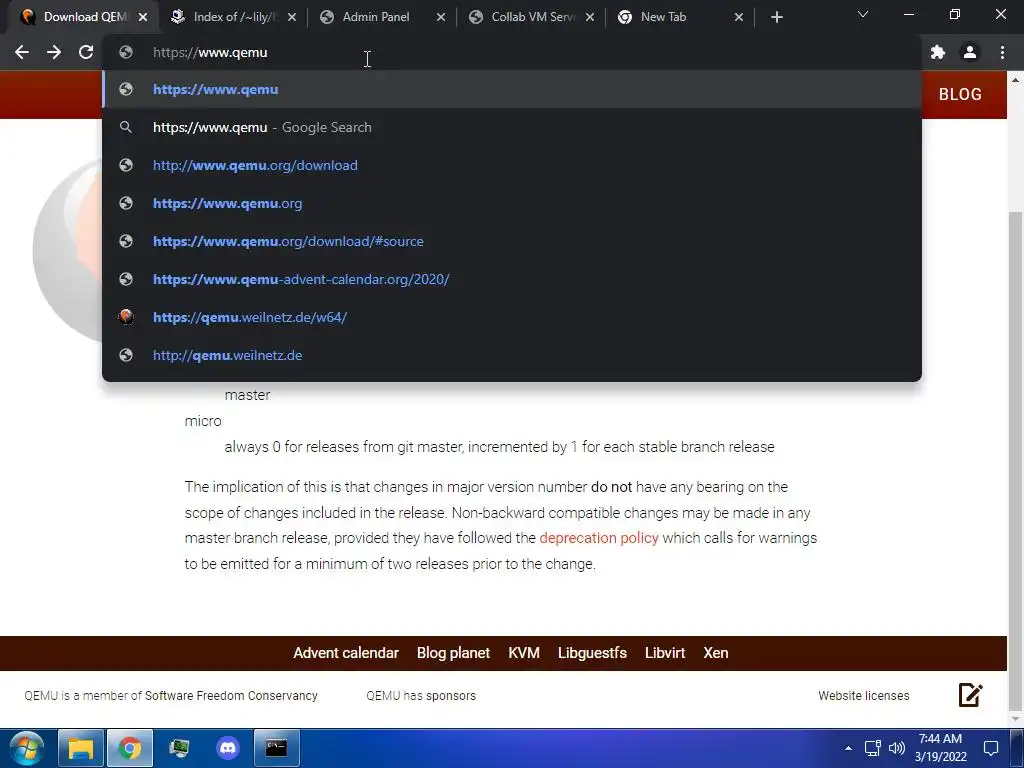This screenshot has width=1024, height=768.
Task: Open the Windows Start menu
Action: (x=26, y=748)
